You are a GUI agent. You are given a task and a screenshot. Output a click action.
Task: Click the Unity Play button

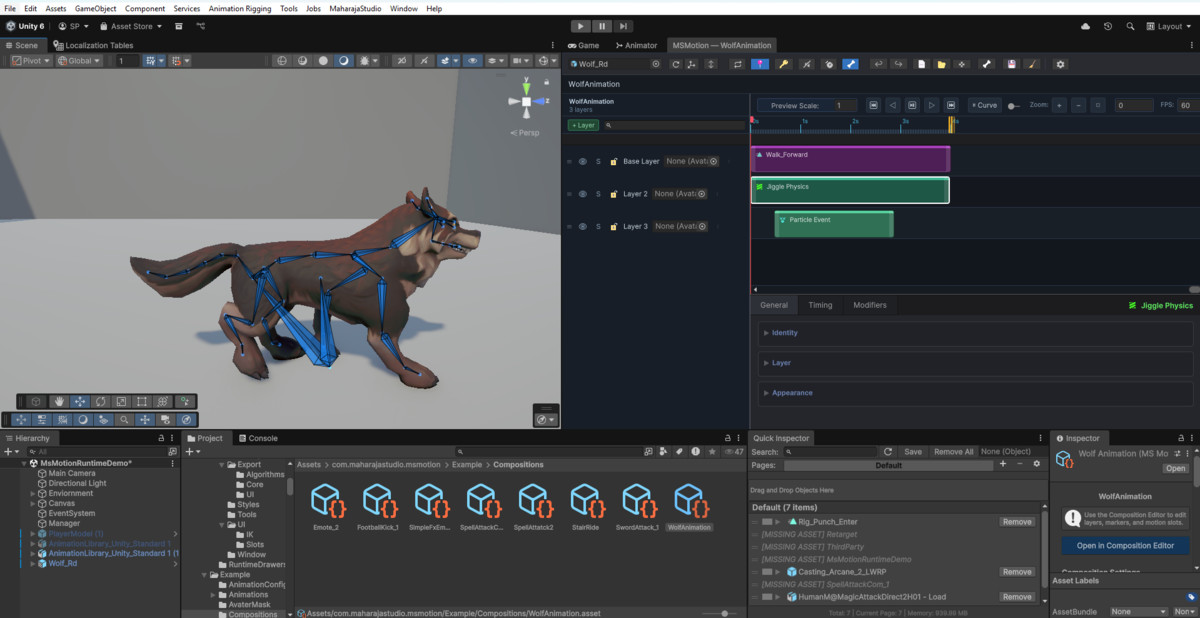(581, 26)
